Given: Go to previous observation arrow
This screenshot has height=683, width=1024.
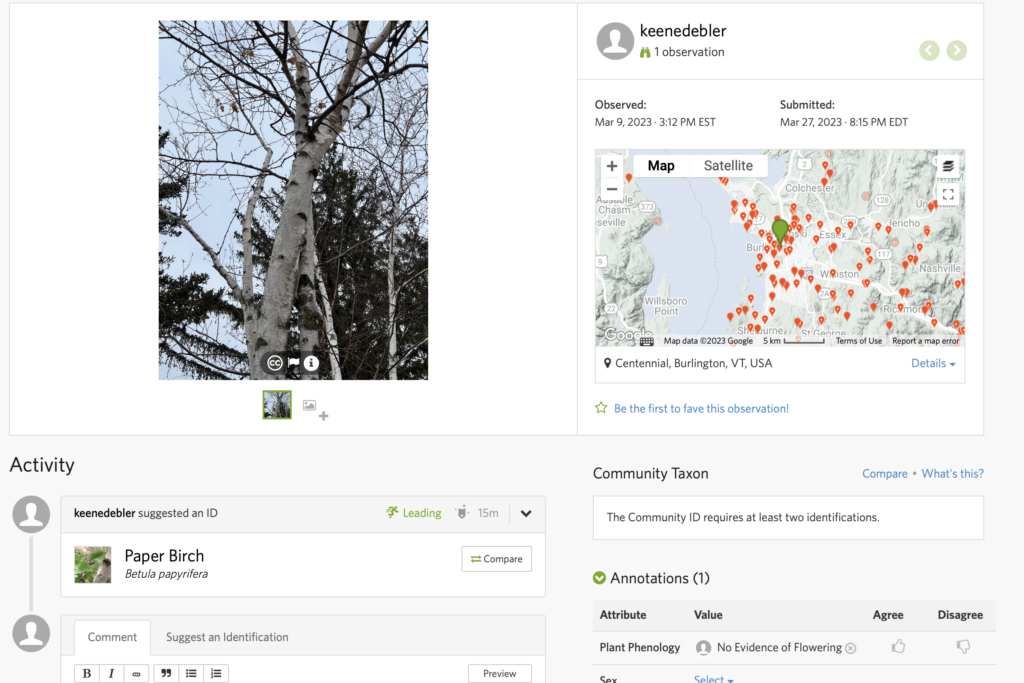Looking at the screenshot, I should (x=929, y=50).
